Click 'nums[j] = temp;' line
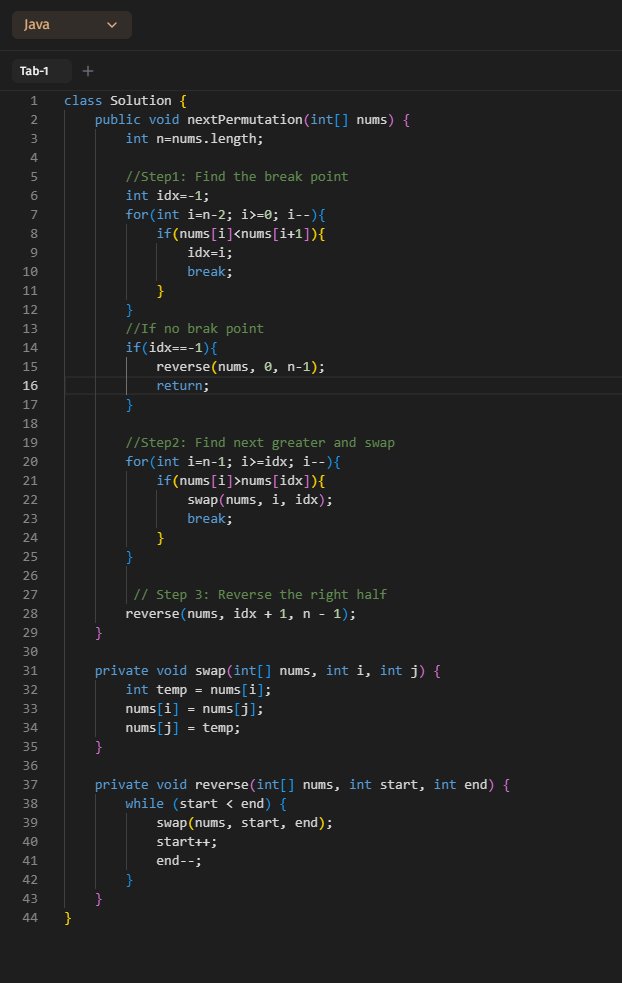The width and height of the screenshot is (622, 983). point(183,727)
